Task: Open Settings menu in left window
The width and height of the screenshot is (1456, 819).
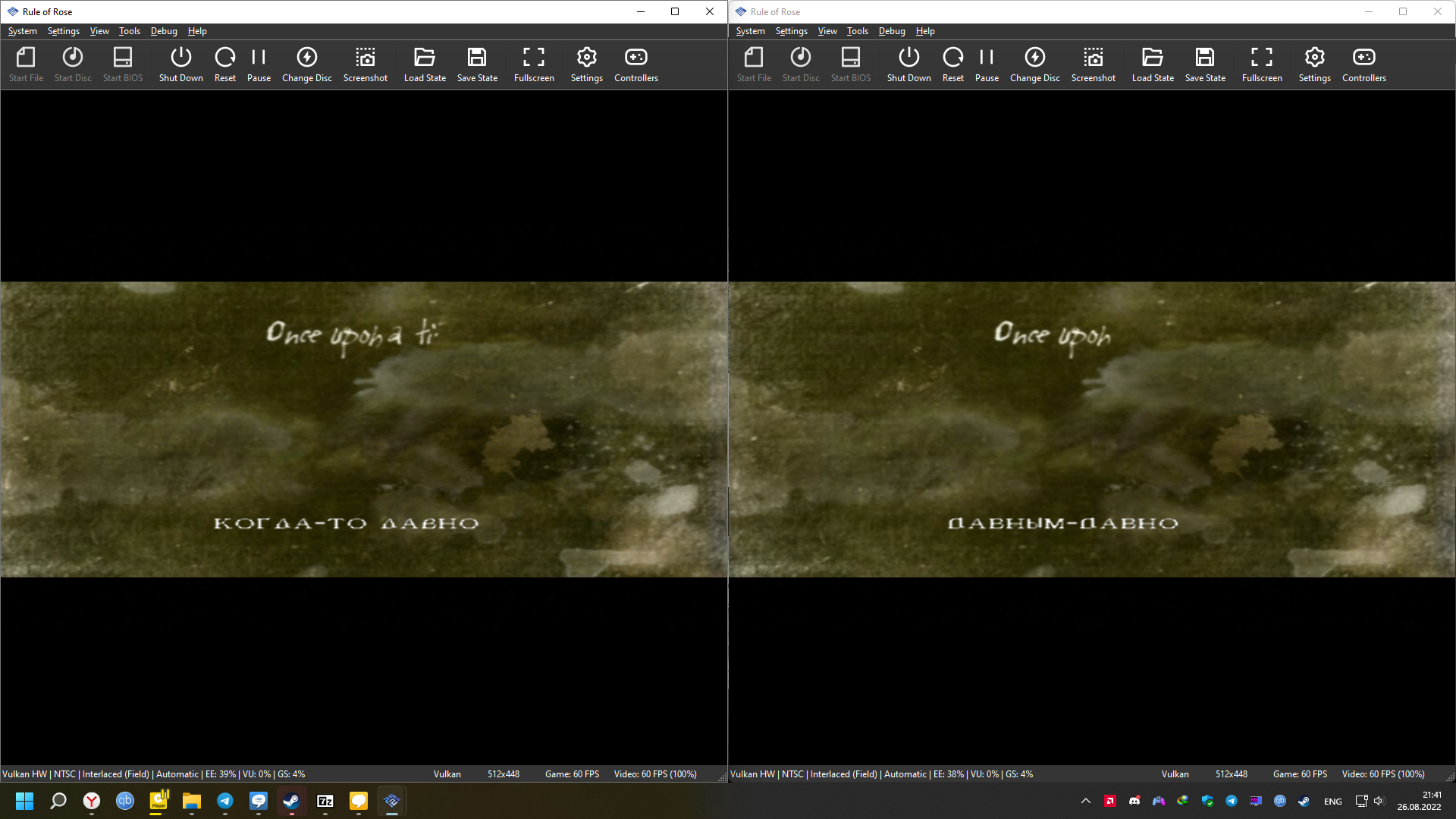Action: click(x=64, y=31)
